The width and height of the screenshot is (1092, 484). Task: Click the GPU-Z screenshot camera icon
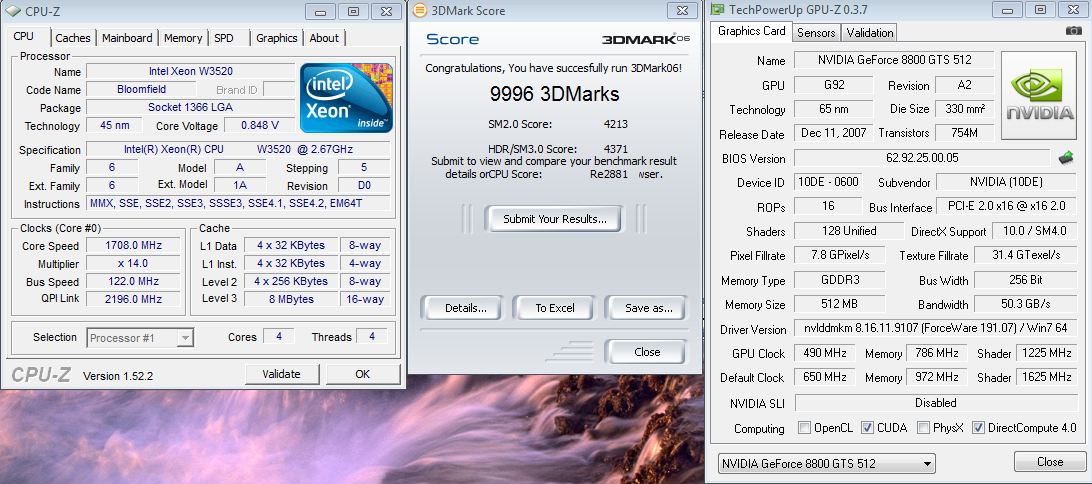tap(1073, 31)
